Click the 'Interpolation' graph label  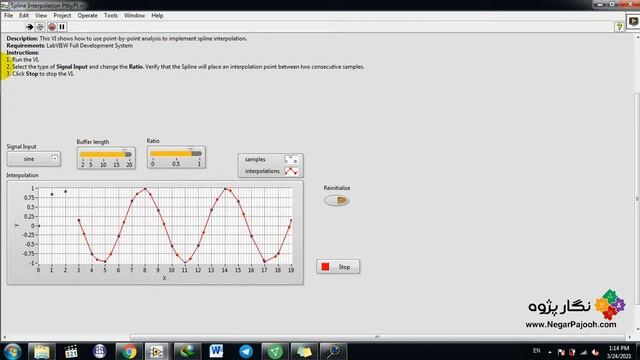(x=22, y=175)
